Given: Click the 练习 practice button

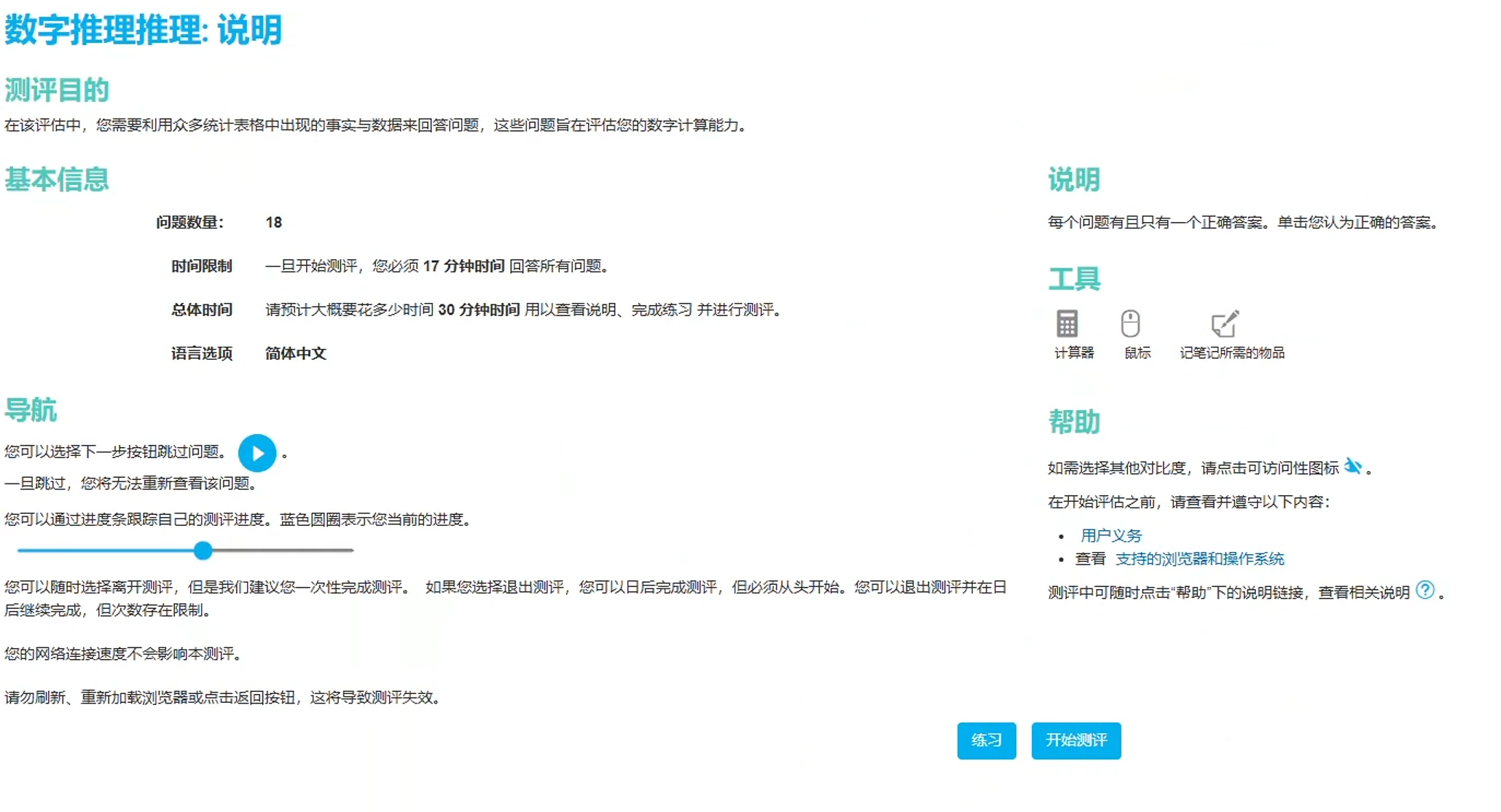Looking at the screenshot, I should click(986, 741).
